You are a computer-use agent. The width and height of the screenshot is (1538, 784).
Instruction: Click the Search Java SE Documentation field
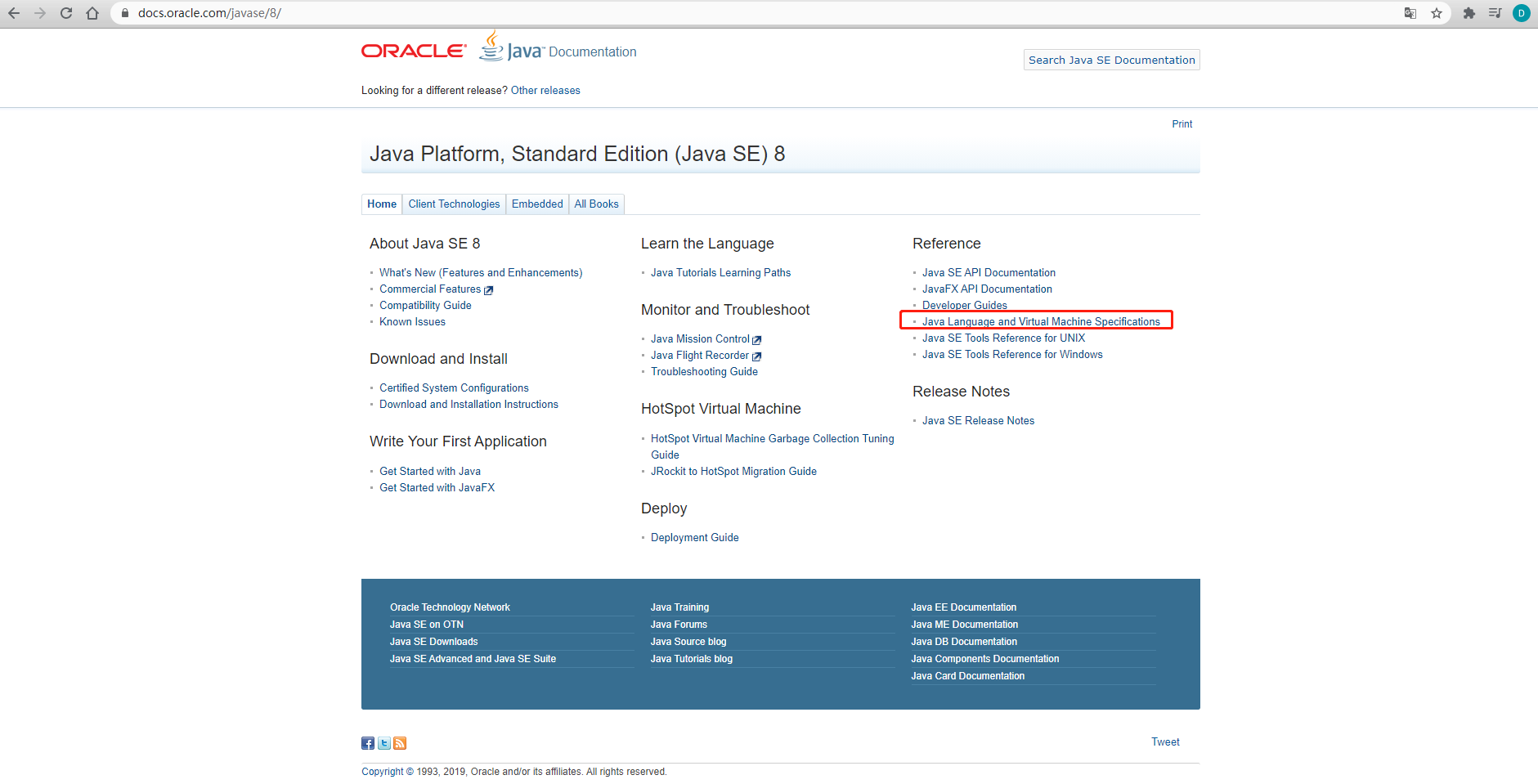1111,60
